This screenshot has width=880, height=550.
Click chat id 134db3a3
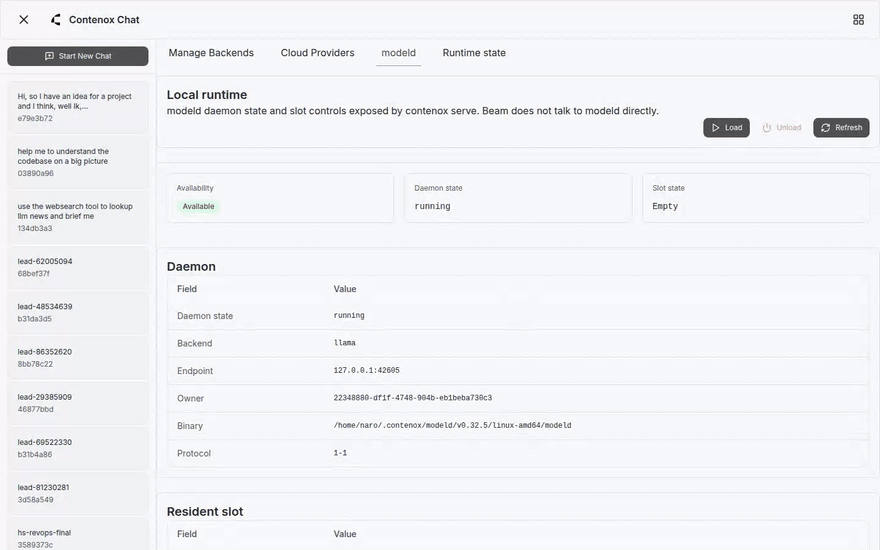pos(35,228)
